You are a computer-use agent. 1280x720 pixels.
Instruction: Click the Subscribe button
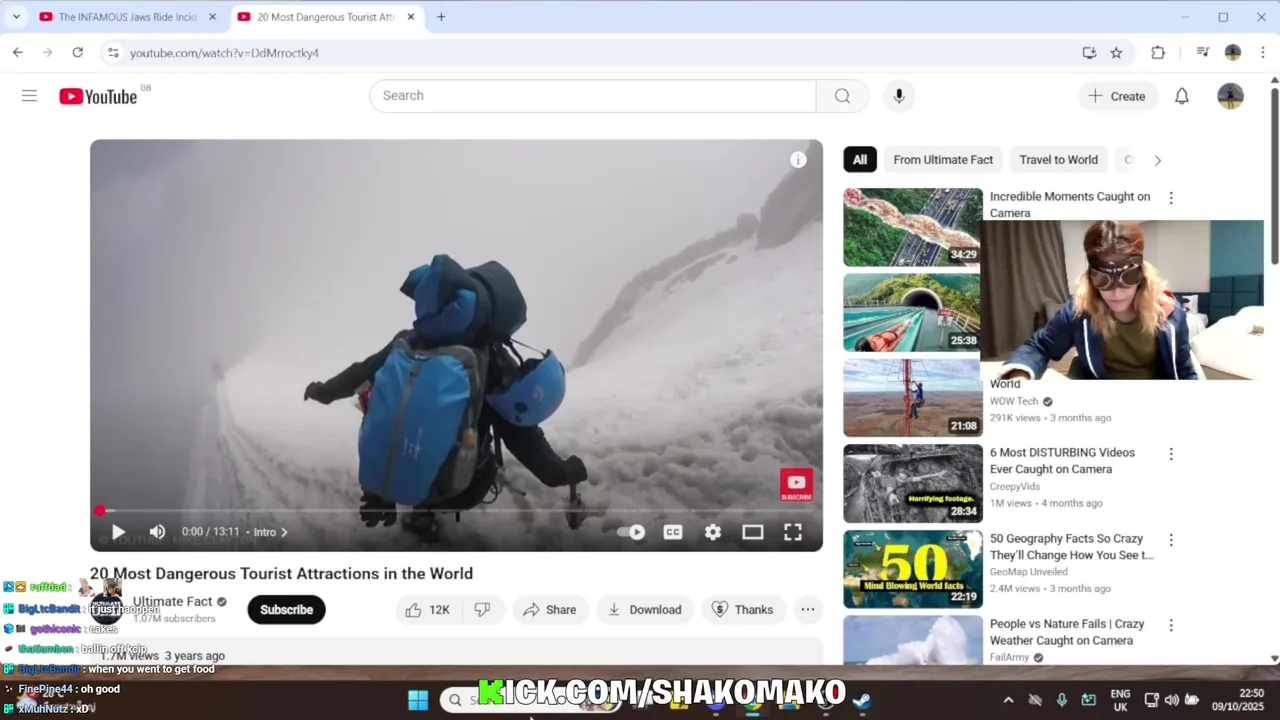(286, 609)
